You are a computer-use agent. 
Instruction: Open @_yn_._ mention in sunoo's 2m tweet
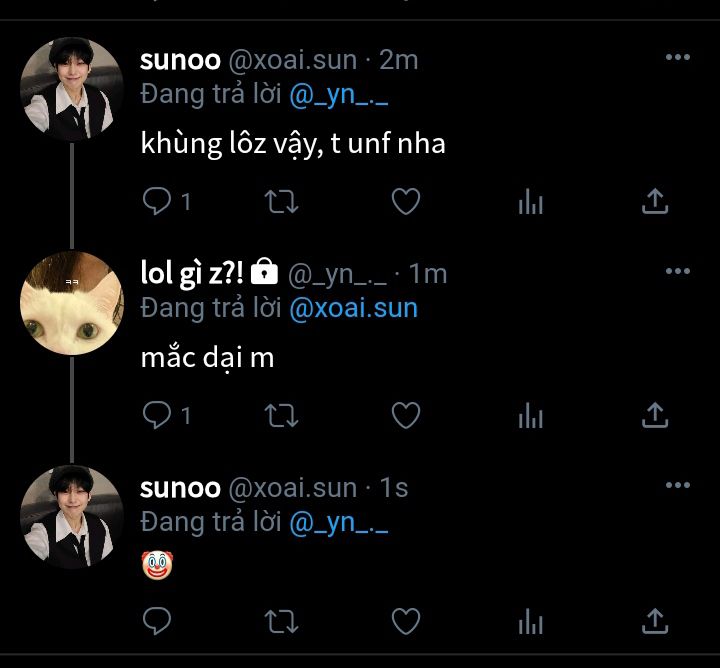pos(339,95)
